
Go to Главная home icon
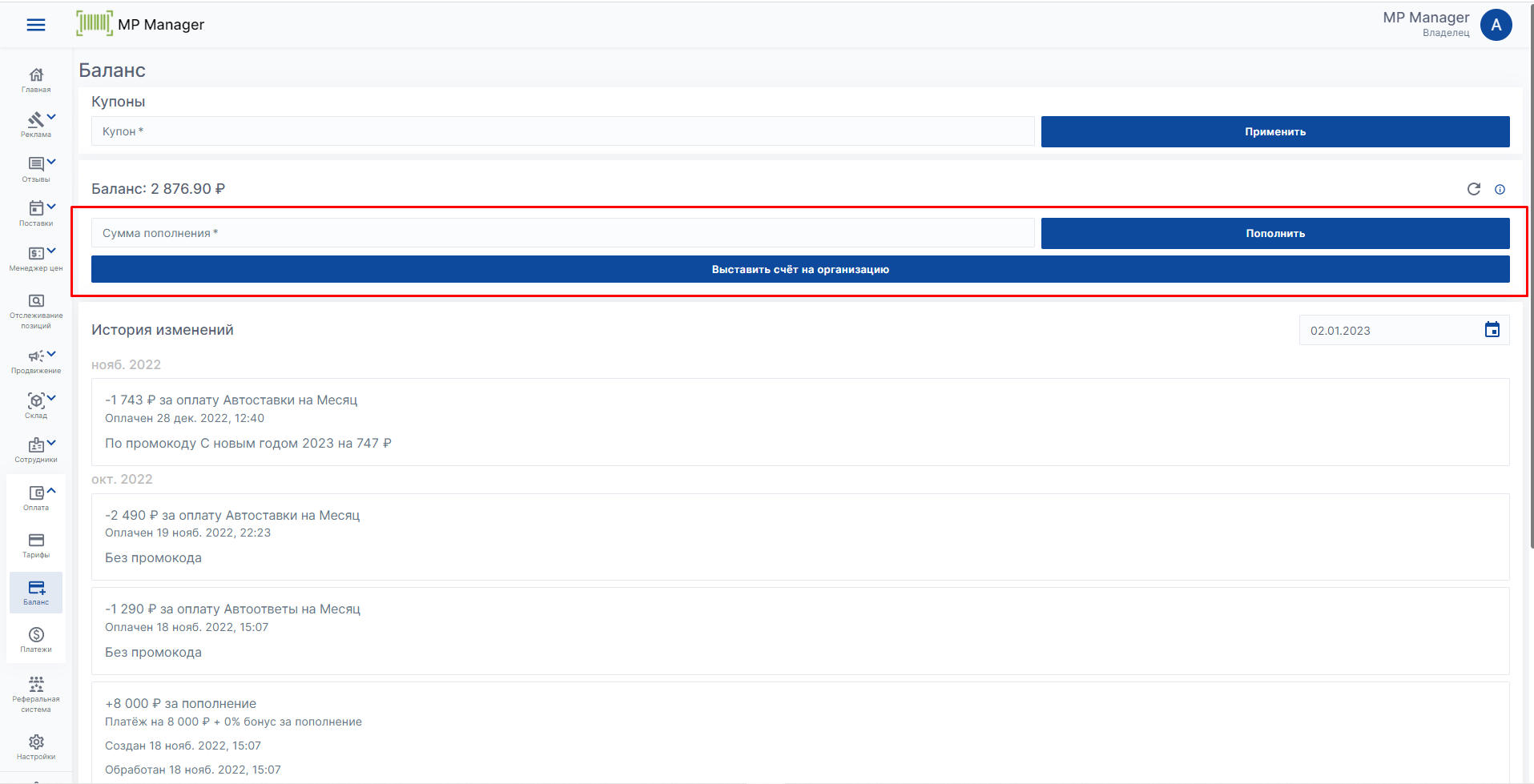click(x=36, y=78)
